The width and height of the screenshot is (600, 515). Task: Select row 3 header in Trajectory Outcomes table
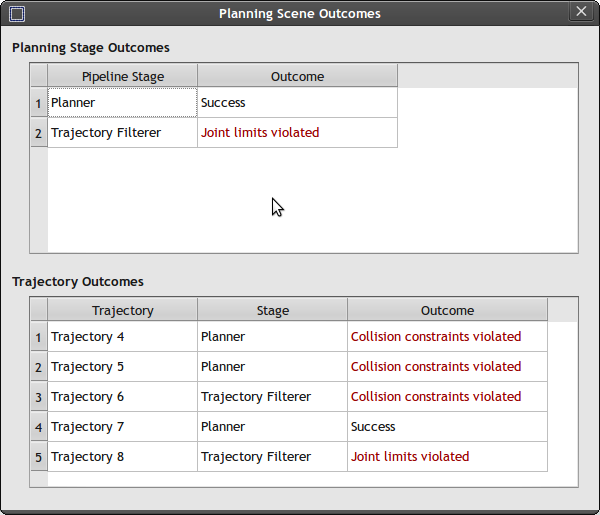pyautogui.click(x=39, y=397)
